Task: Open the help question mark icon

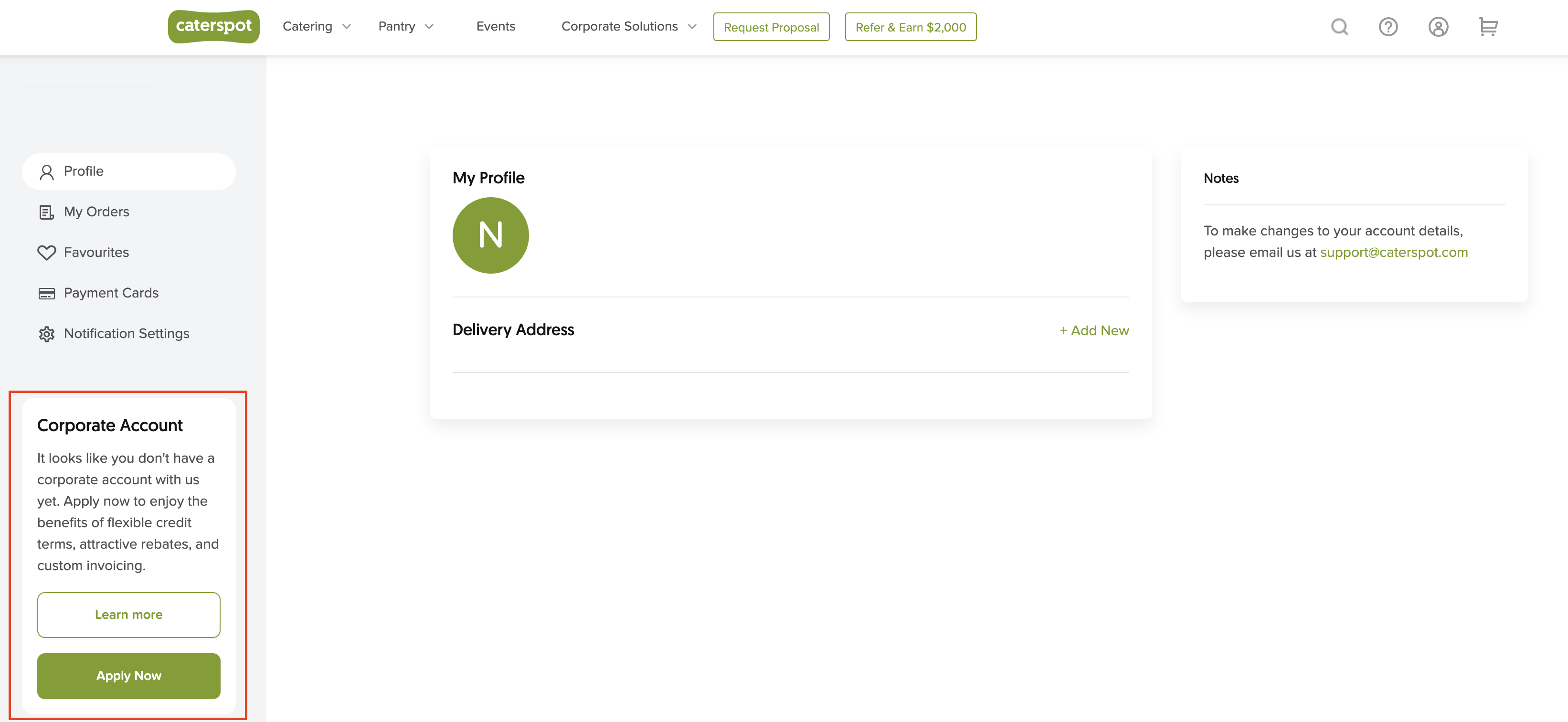Action: click(x=1388, y=27)
